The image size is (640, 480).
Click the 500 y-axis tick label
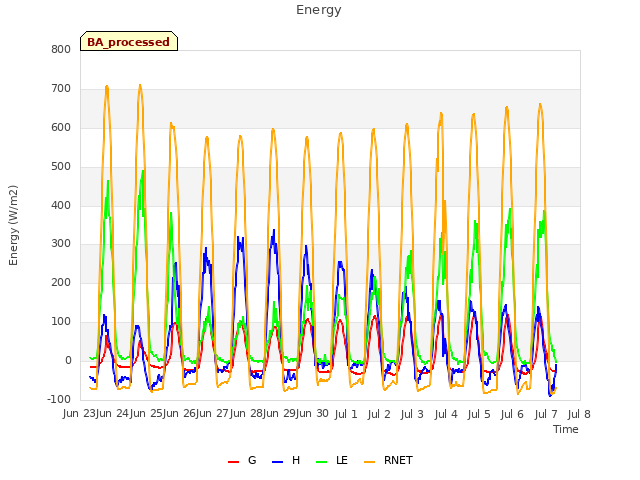coord(61,167)
